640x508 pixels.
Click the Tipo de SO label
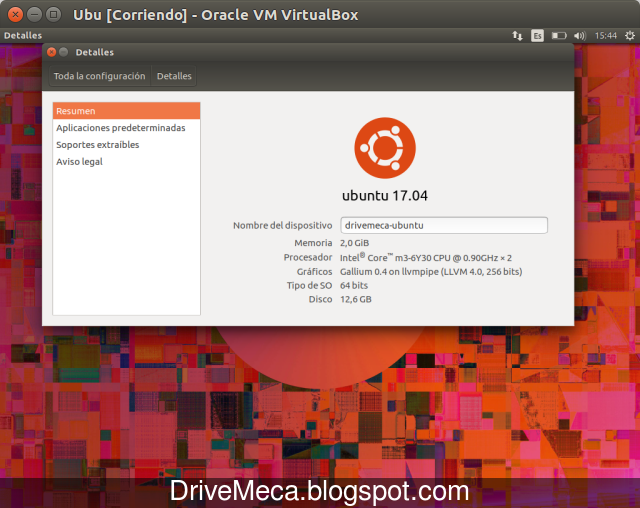pos(309,286)
